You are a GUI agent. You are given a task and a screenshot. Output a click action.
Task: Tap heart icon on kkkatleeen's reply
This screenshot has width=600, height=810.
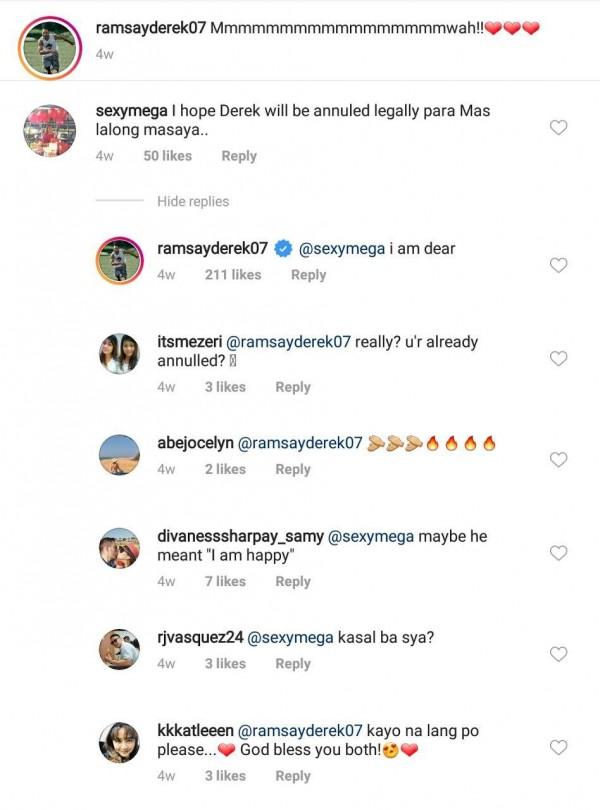(560, 747)
